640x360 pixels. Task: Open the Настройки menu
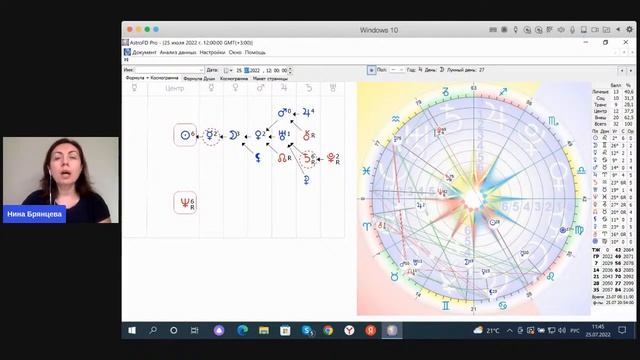(212, 52)
